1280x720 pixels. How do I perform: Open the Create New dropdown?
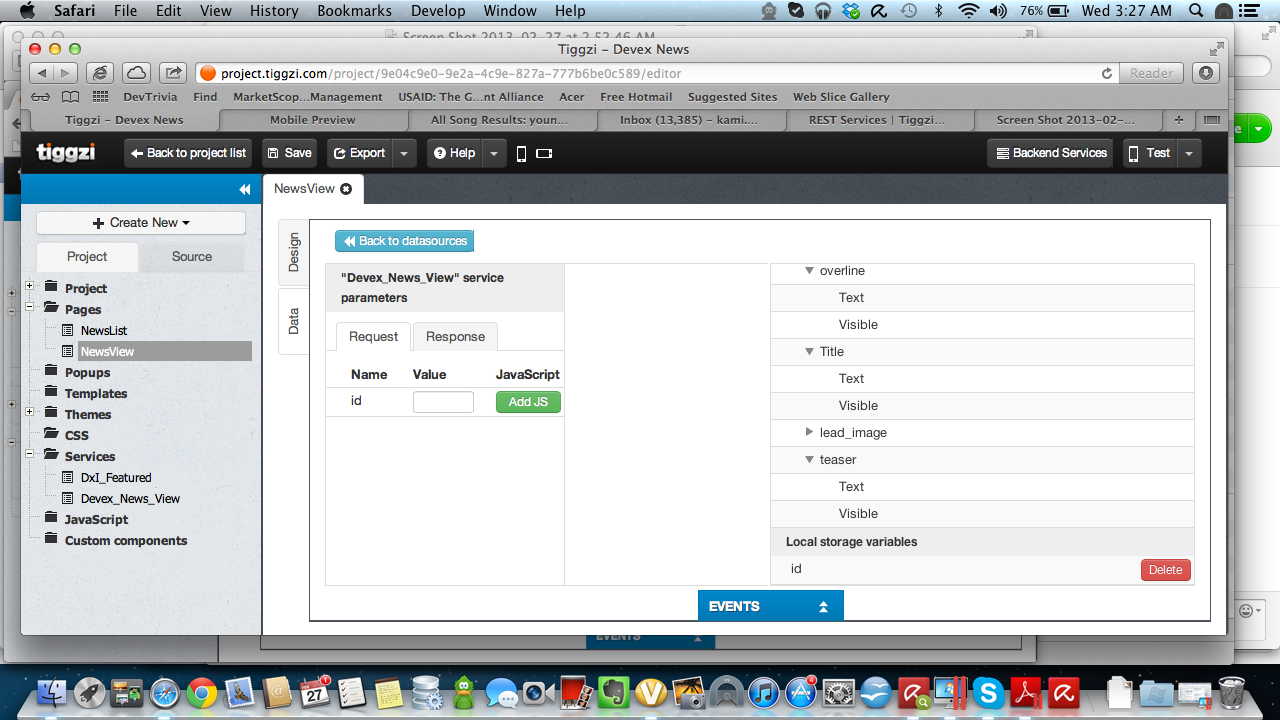click(141, 223)
